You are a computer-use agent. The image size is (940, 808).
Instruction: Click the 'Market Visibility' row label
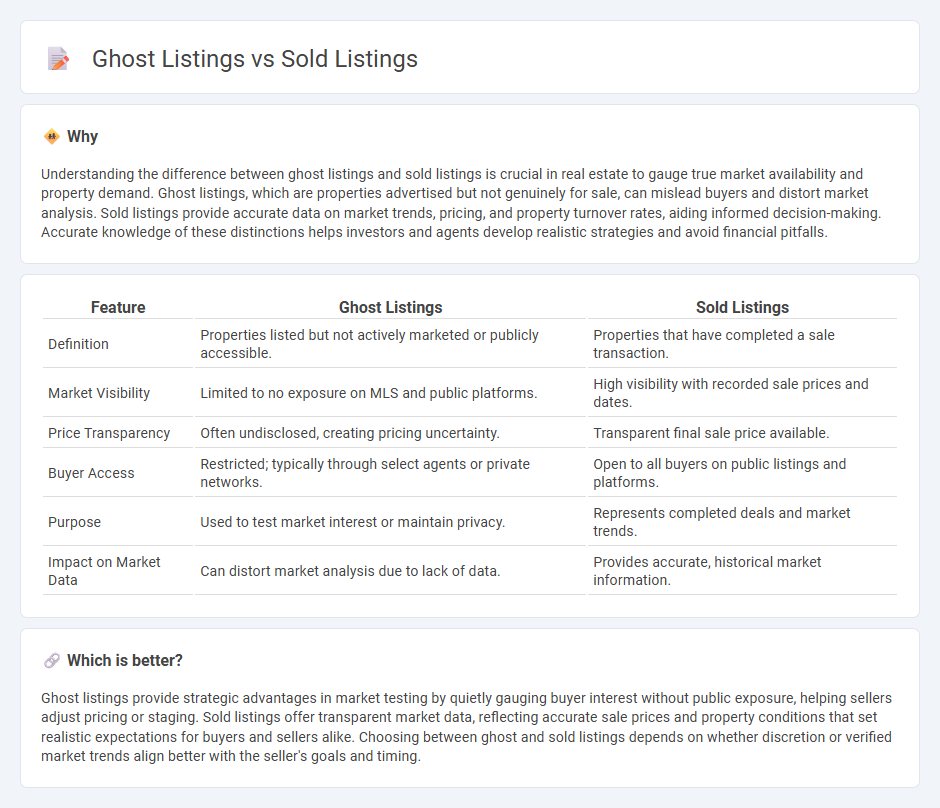pos(99,393)
